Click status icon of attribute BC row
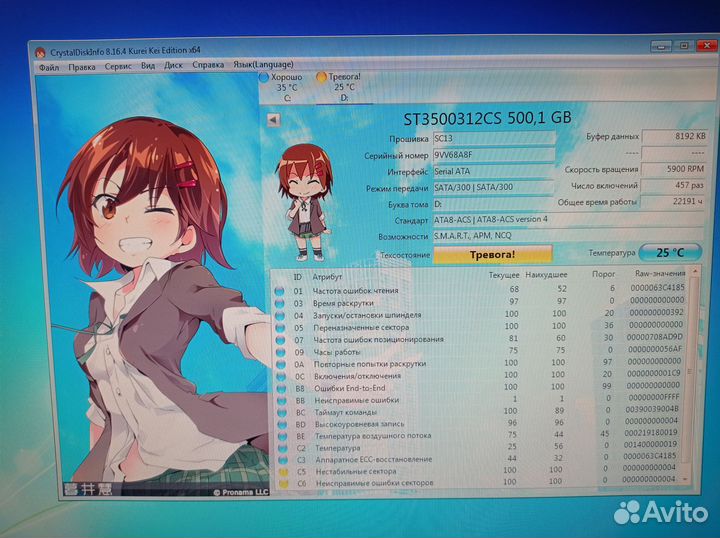 [281, 413]
